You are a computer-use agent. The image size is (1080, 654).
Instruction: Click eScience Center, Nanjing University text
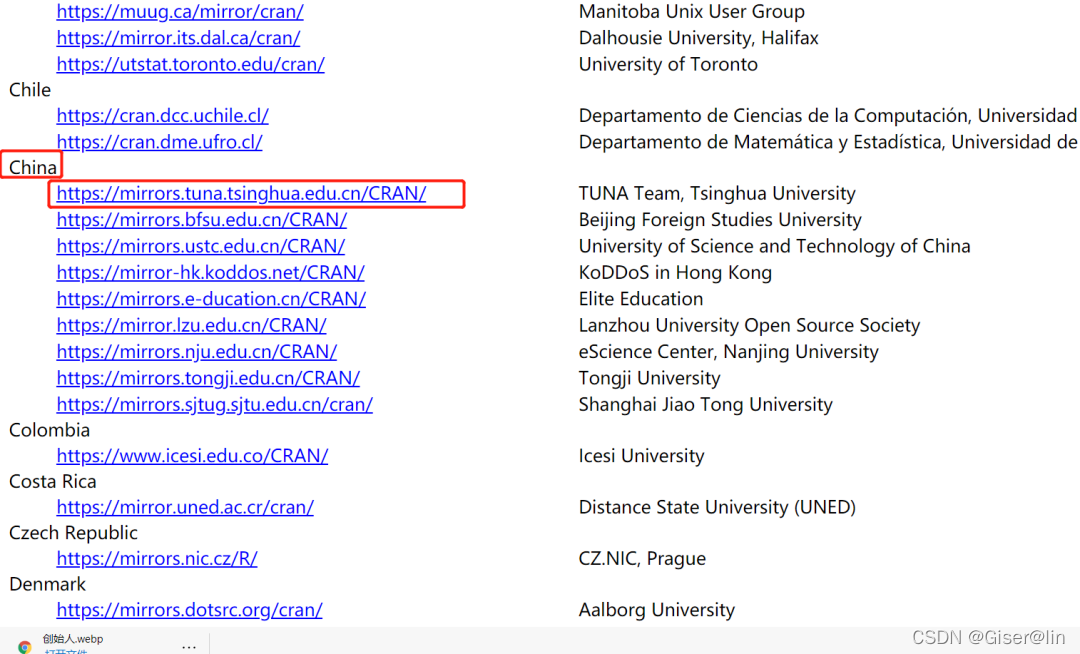[x=729, y=352]
